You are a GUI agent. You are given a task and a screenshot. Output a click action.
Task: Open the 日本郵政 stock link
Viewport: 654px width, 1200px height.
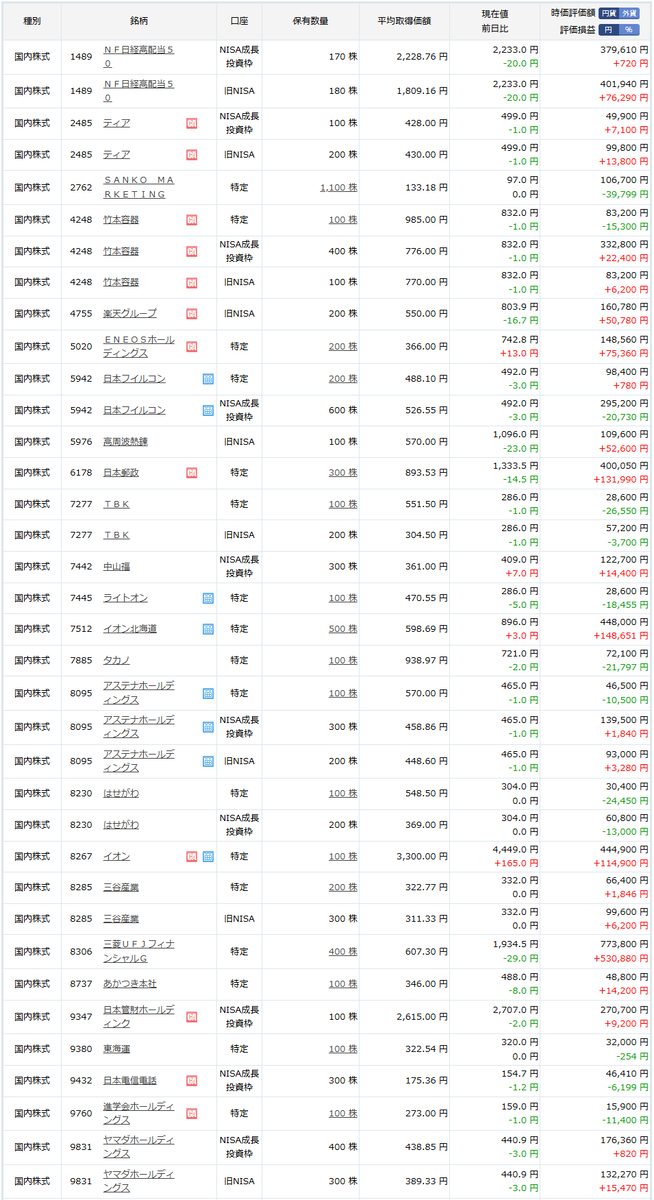point(121,472)
